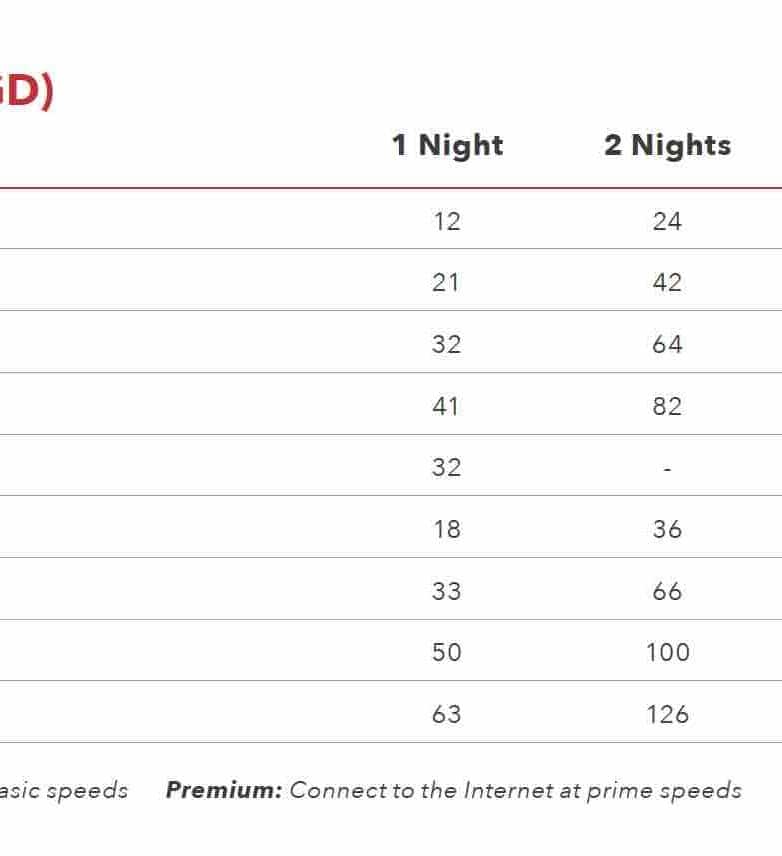Select the 82 price cell

coord(667,407)
